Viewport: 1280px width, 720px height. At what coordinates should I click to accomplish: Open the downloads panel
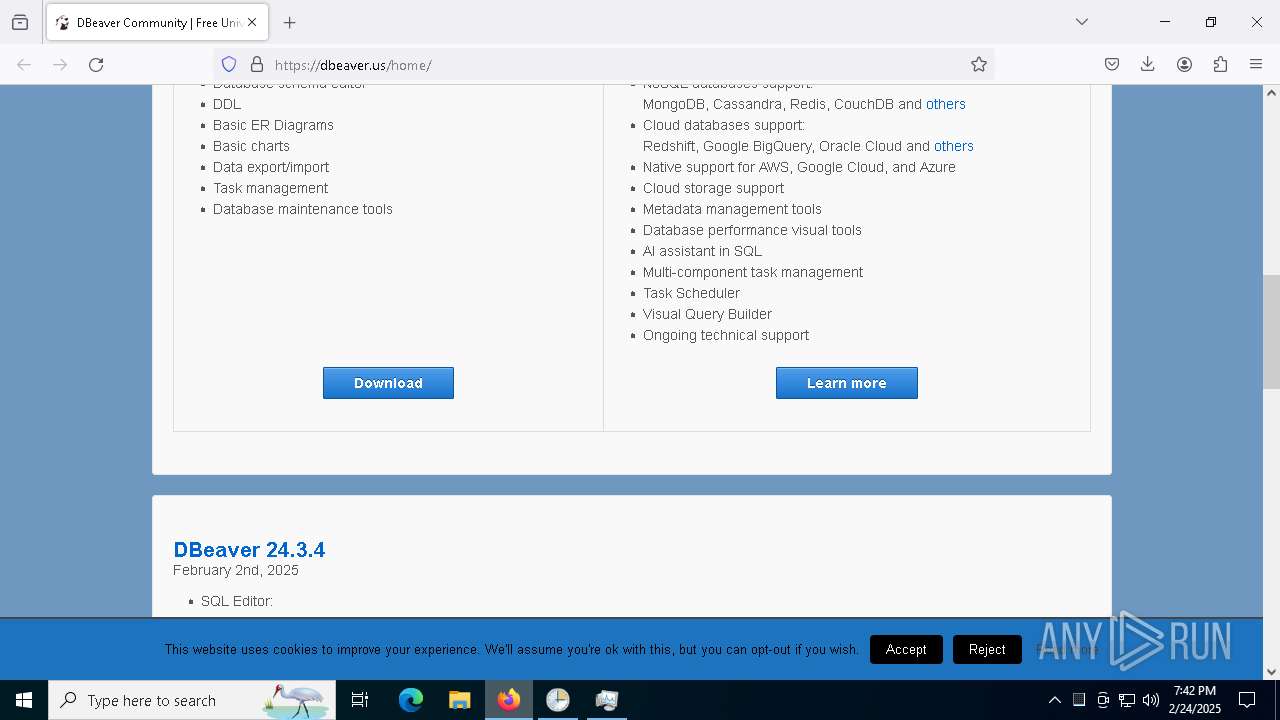click(x=1148, y=65)
